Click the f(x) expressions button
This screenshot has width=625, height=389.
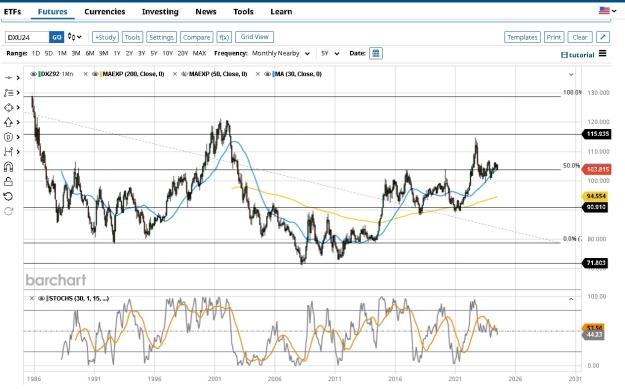[x=224, y=37]
